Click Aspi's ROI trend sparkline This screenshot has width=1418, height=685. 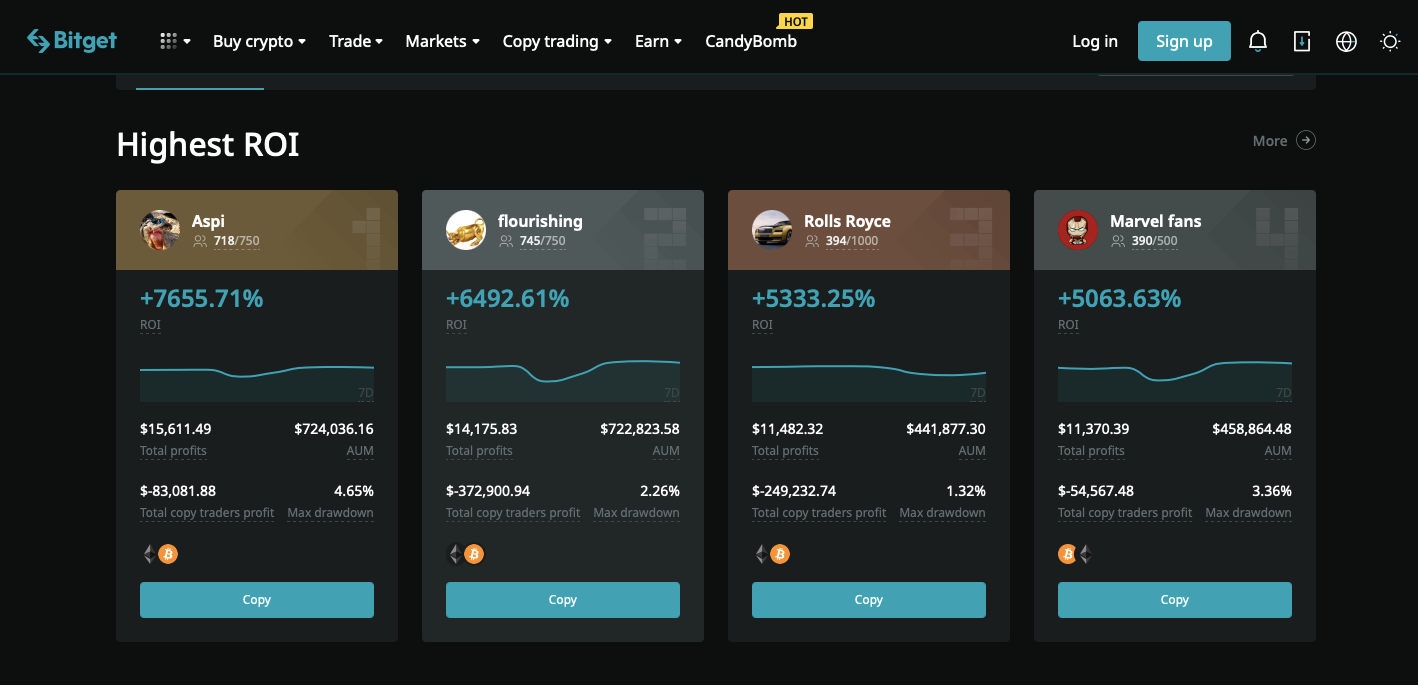pos(256,375)
